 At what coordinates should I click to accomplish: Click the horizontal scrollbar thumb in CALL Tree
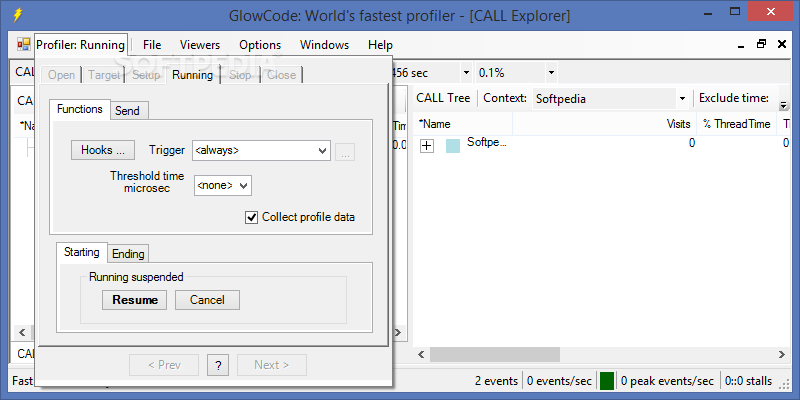click(x=494, y=354)
